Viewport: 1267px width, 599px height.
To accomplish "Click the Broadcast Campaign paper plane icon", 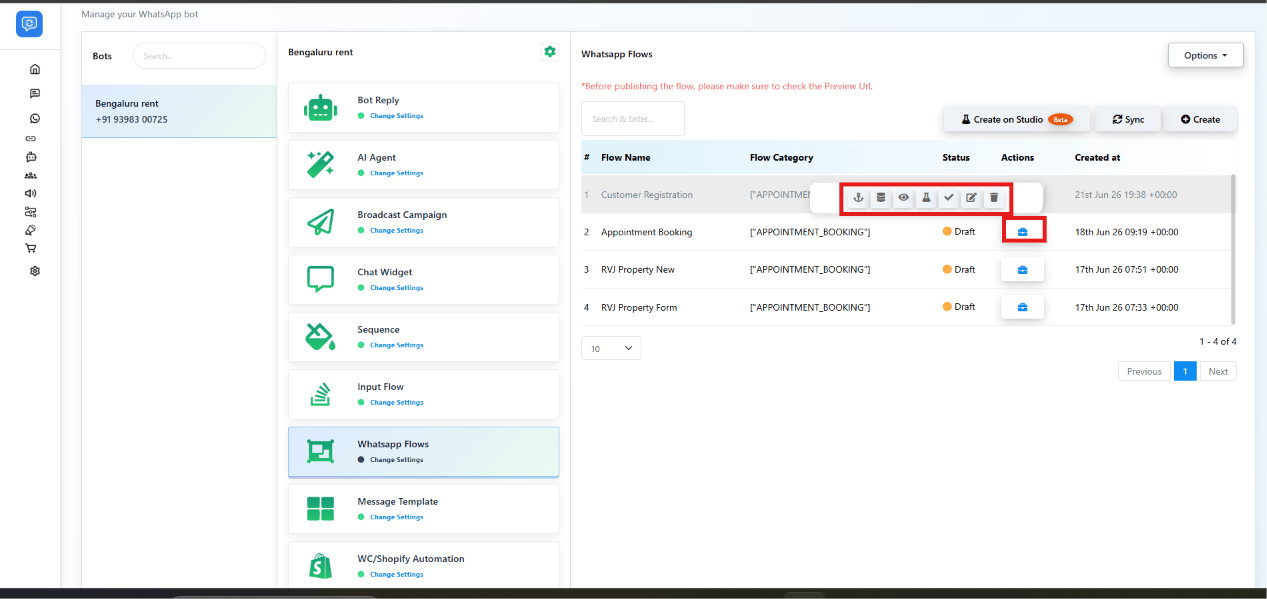I will [x=320, y=222].
